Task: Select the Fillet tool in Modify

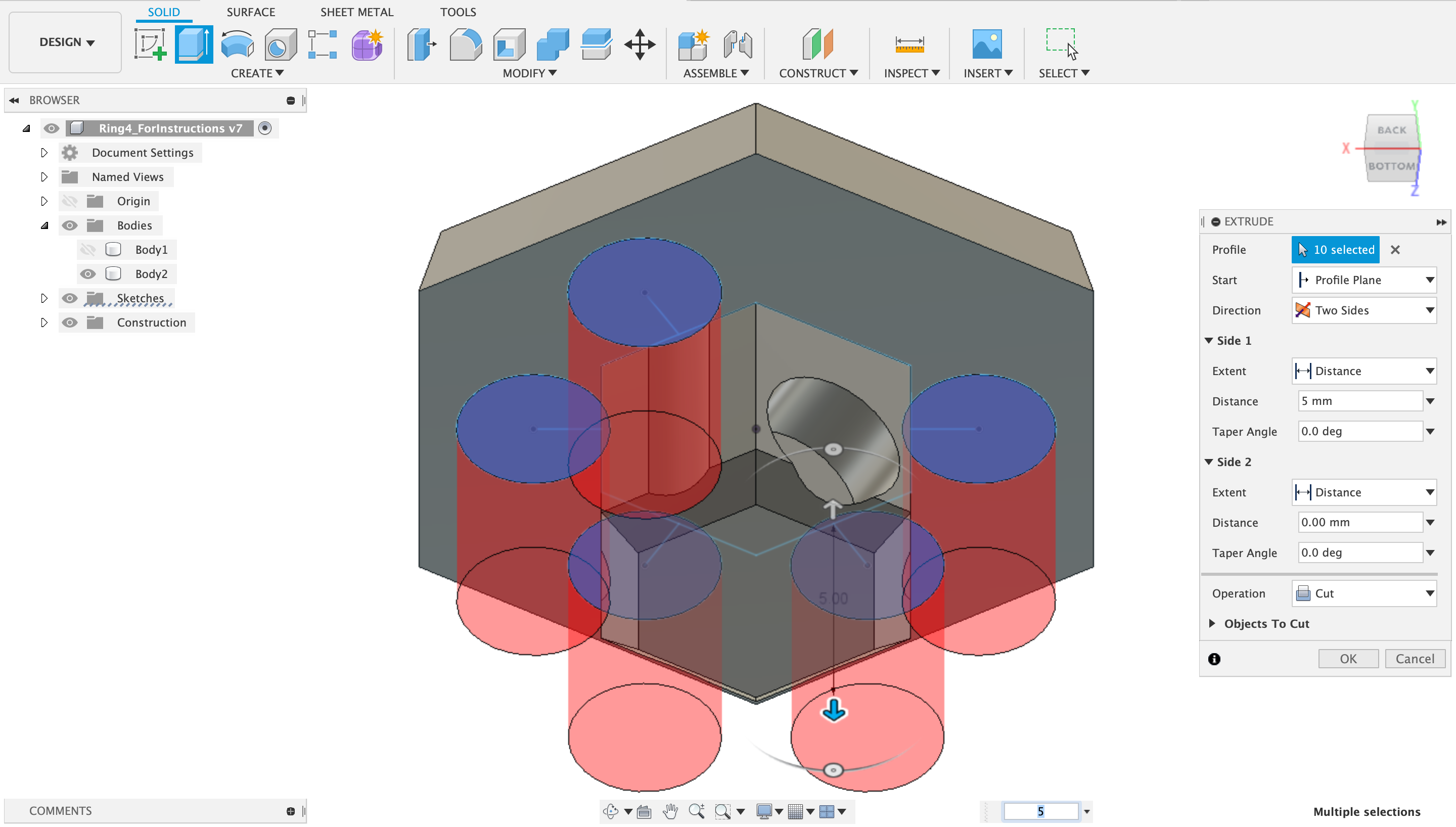Action: 465,44
